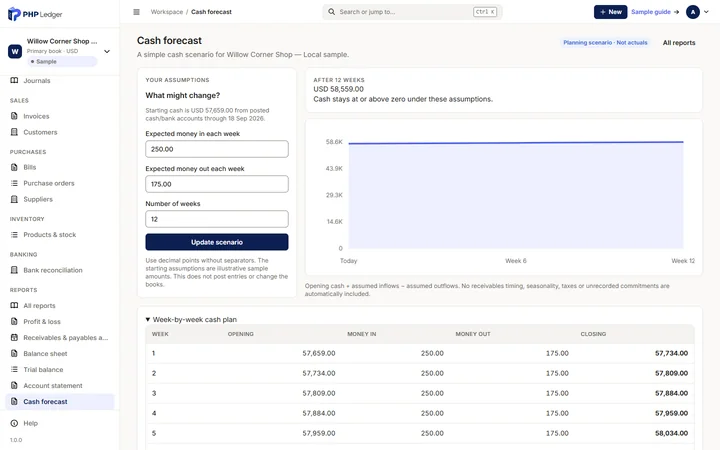Click the 57,809.00 opening value in week 3
Image resolution: width=720 pixels, height=450 pixels.
[x=319, y=393]
